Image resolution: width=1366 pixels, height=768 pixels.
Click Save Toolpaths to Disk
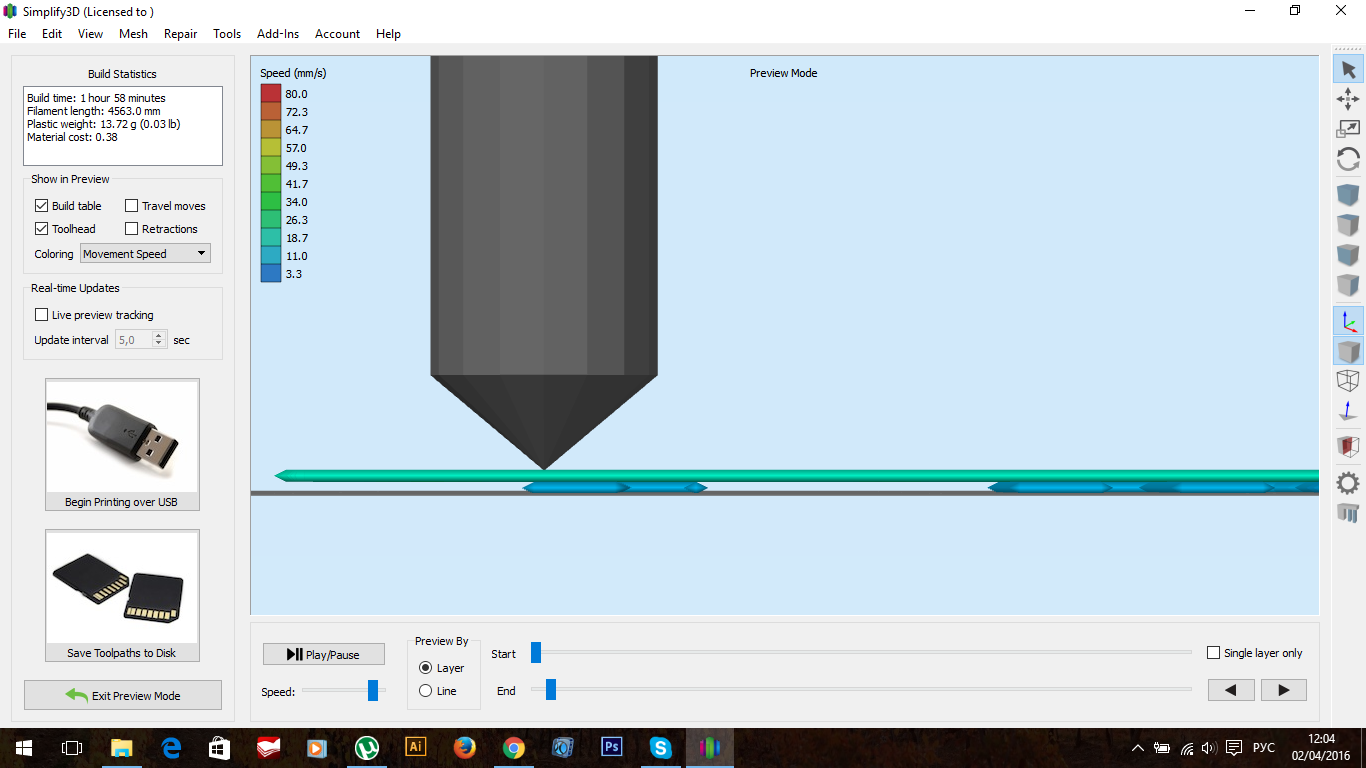pyautogui.click(x=122, y=595)
